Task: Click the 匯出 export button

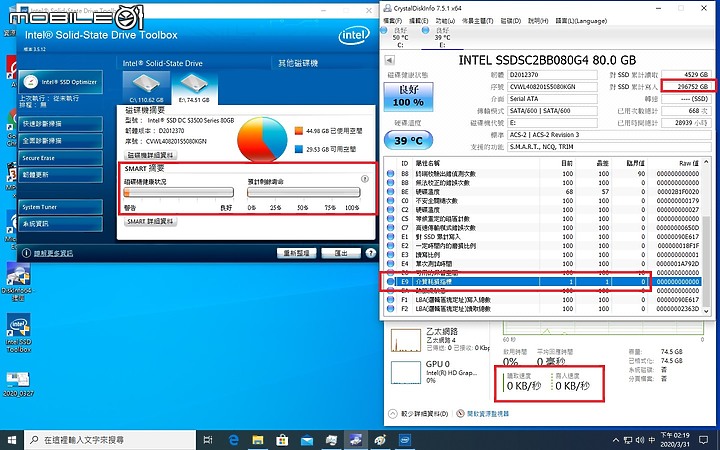Action: point(341,253)
